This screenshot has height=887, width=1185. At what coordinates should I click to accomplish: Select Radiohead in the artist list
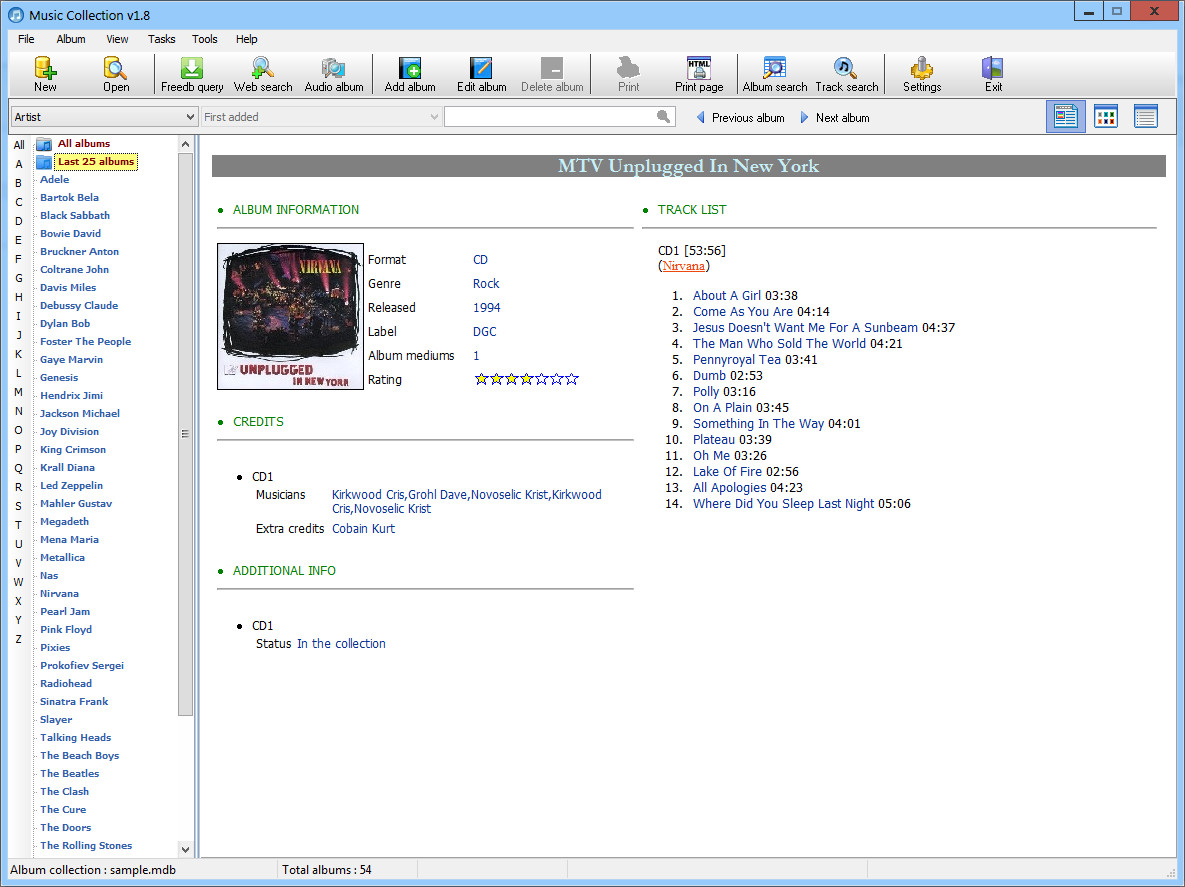pos(66,684)
